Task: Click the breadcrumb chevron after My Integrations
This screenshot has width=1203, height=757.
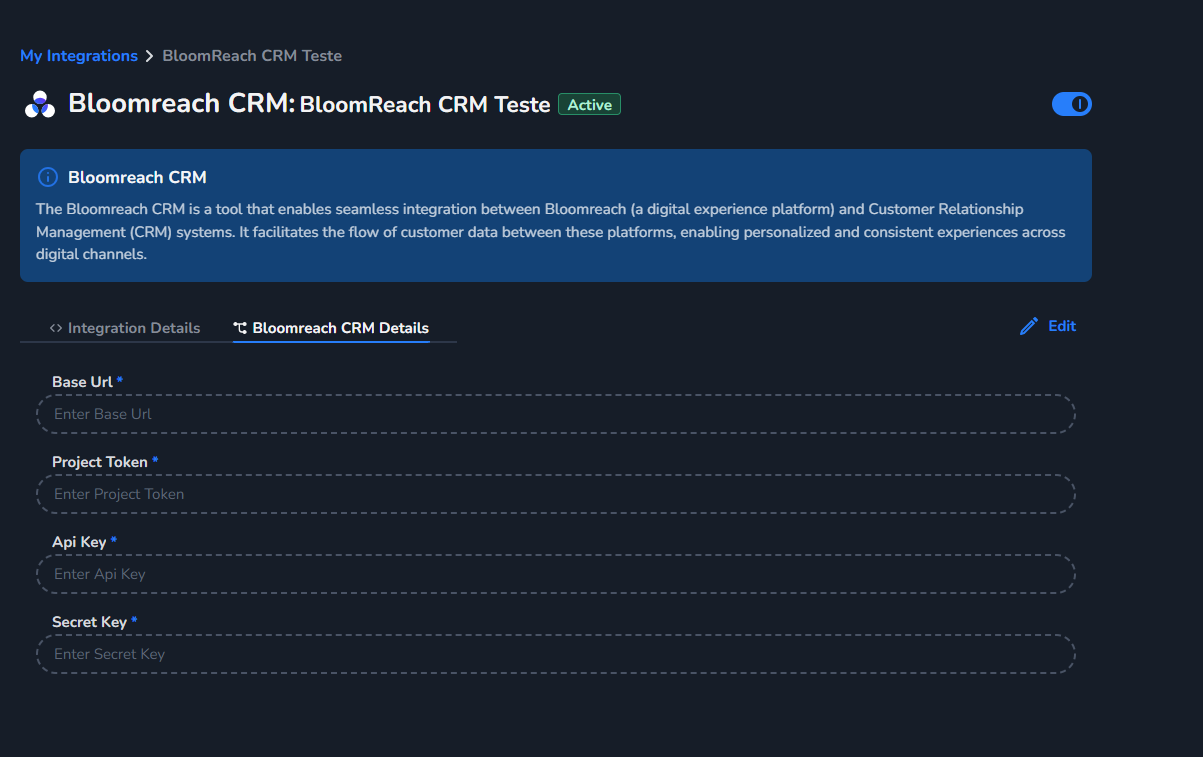Action: click(x=150, y=56)
